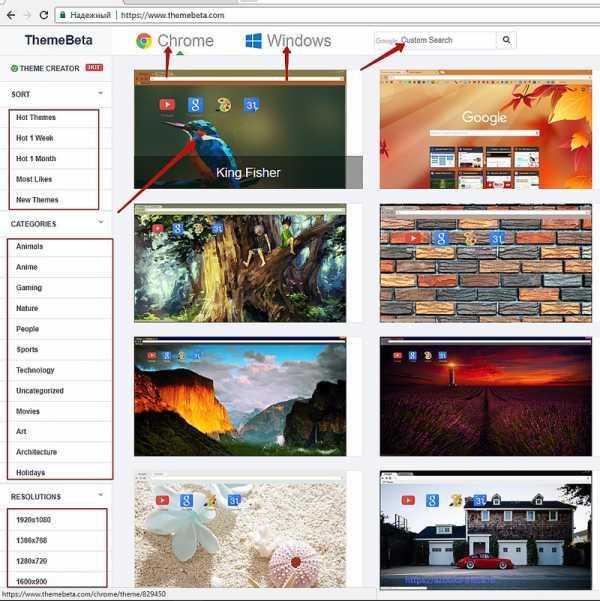The height and width of the screenshot is (601, 600).
Task: Open the Uncategorized category
Action: [40, 391]
